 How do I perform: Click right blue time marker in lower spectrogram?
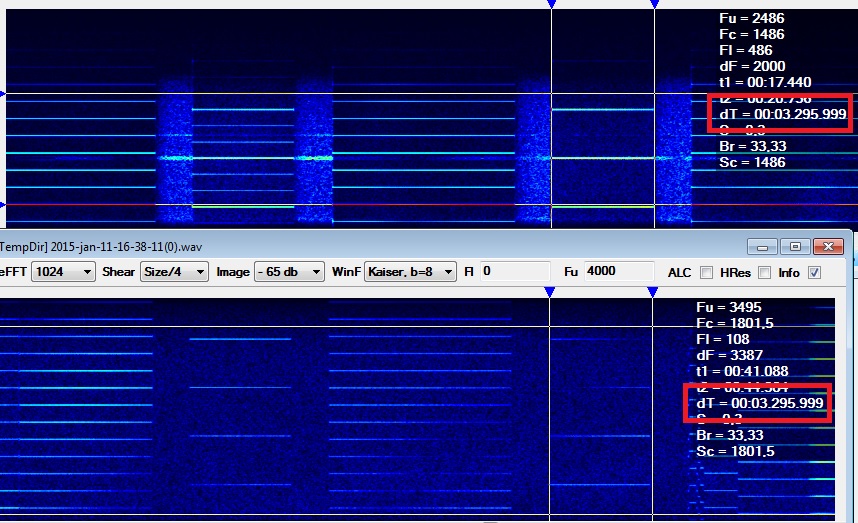click(x=652, y=291)
